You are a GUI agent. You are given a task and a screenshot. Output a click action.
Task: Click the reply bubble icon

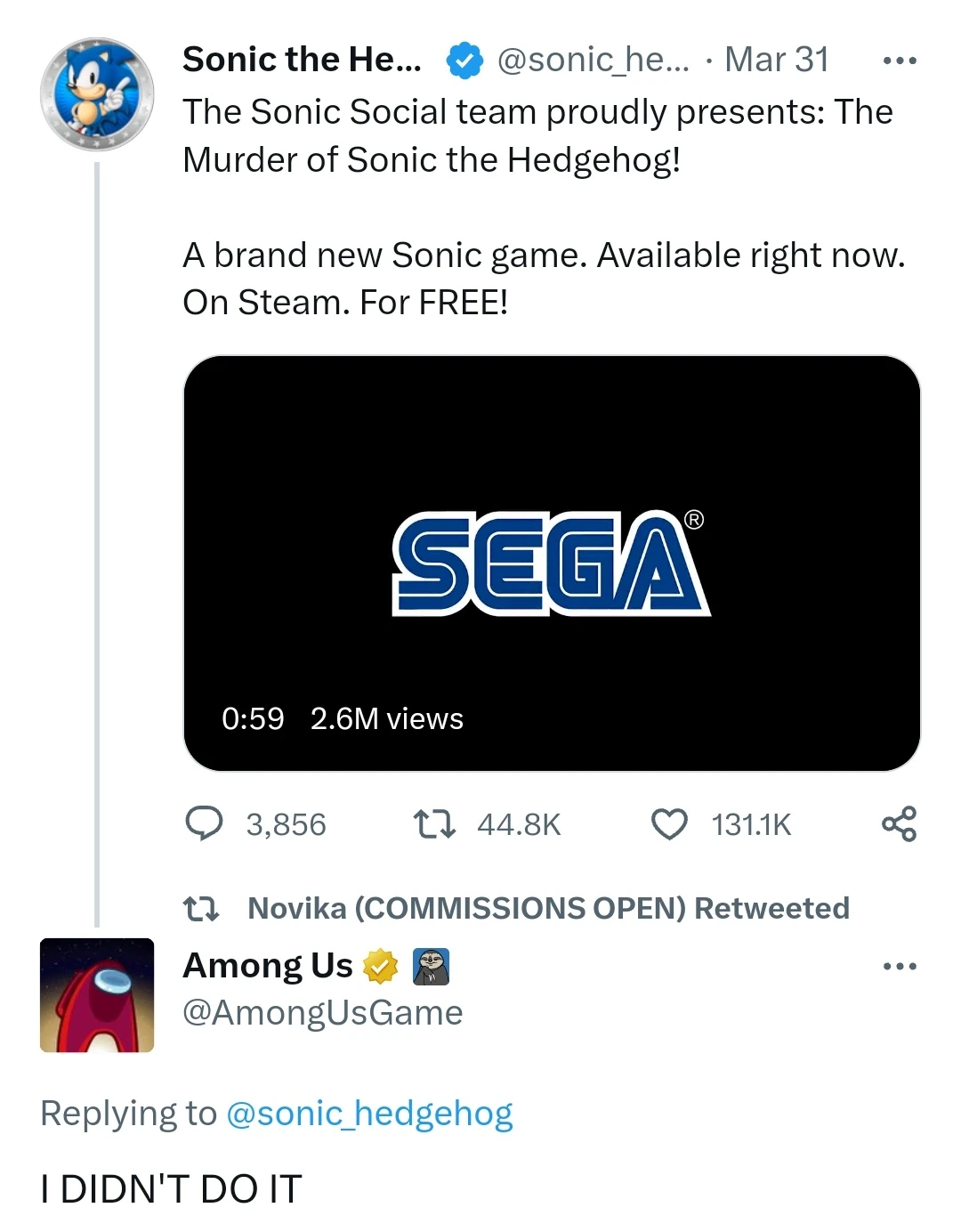point(205,824)
